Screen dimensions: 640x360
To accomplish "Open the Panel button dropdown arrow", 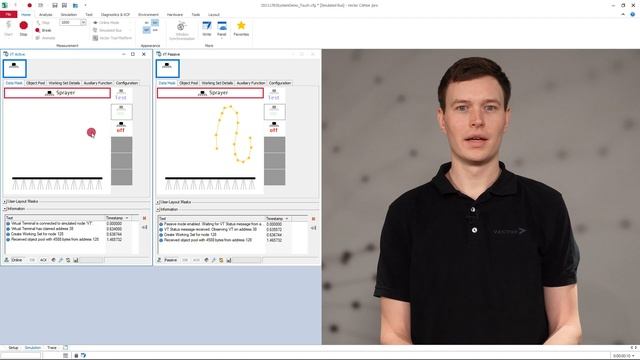I will 222,38.
